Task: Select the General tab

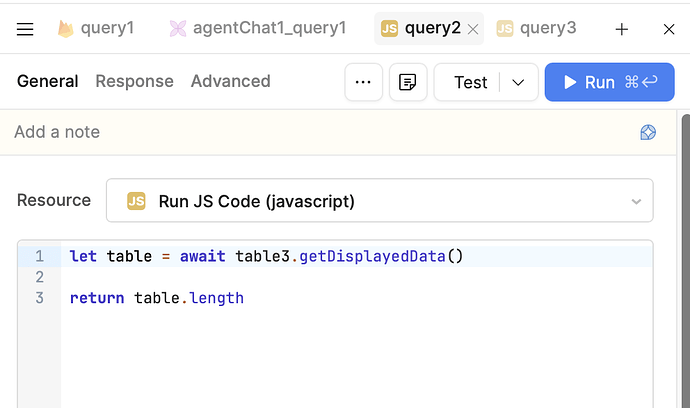Action: tap(47, 81)
